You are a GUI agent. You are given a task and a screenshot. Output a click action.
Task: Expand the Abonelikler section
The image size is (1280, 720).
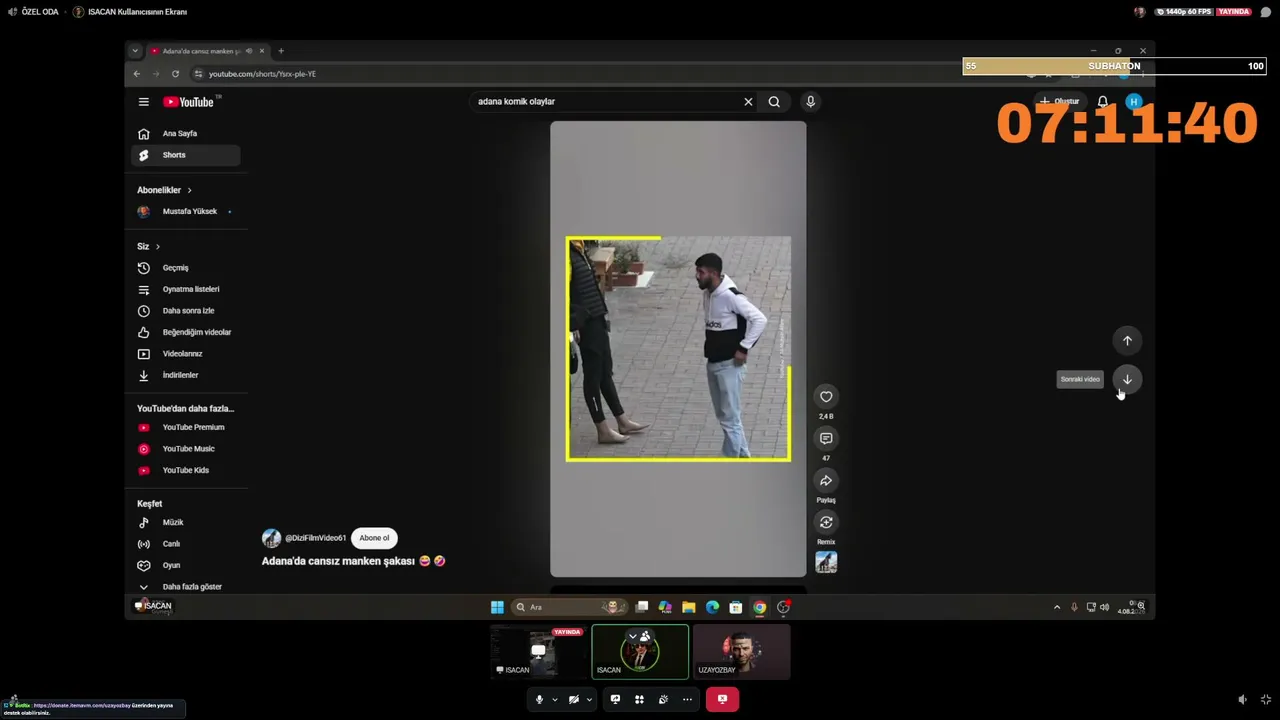(x=164, y=190)
